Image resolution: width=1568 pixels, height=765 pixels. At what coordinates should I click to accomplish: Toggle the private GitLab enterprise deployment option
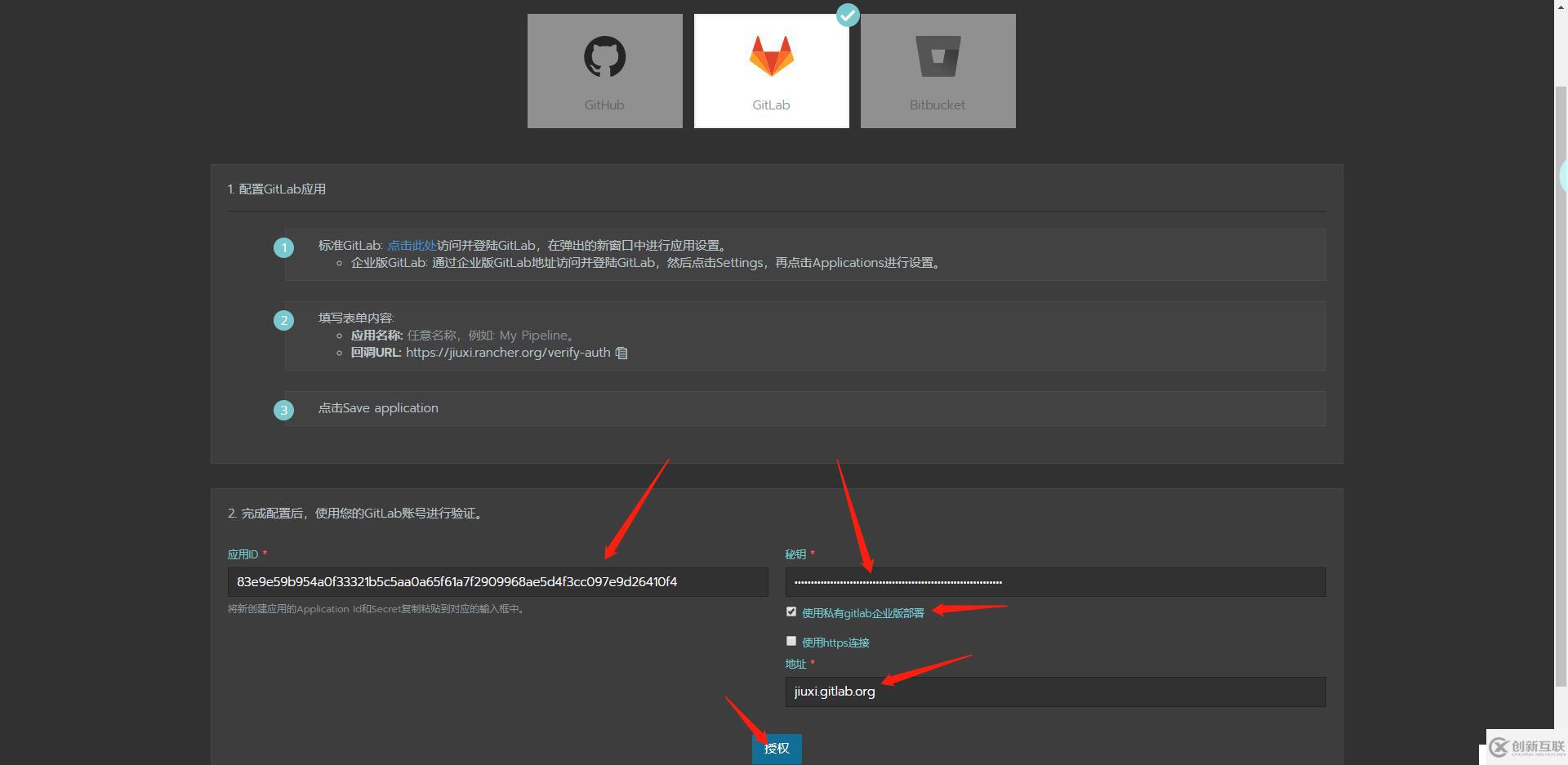791,611
